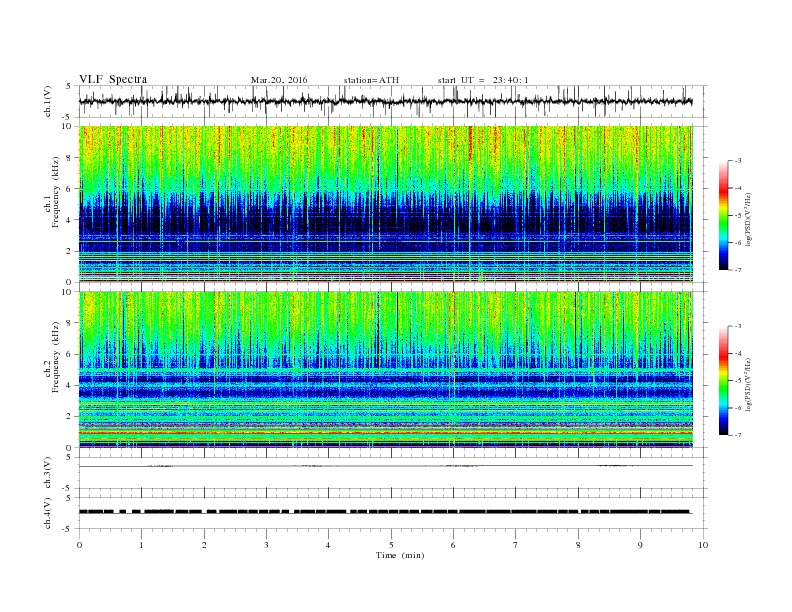Click the ch.1 "Frequency (kHz)" axis label

point(56,192)
